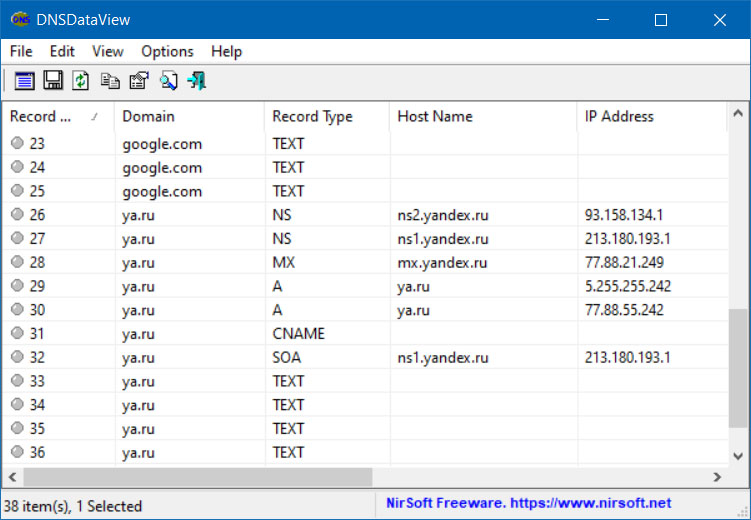Click the DNSDataView app icon in title bar

click(20, 19)
